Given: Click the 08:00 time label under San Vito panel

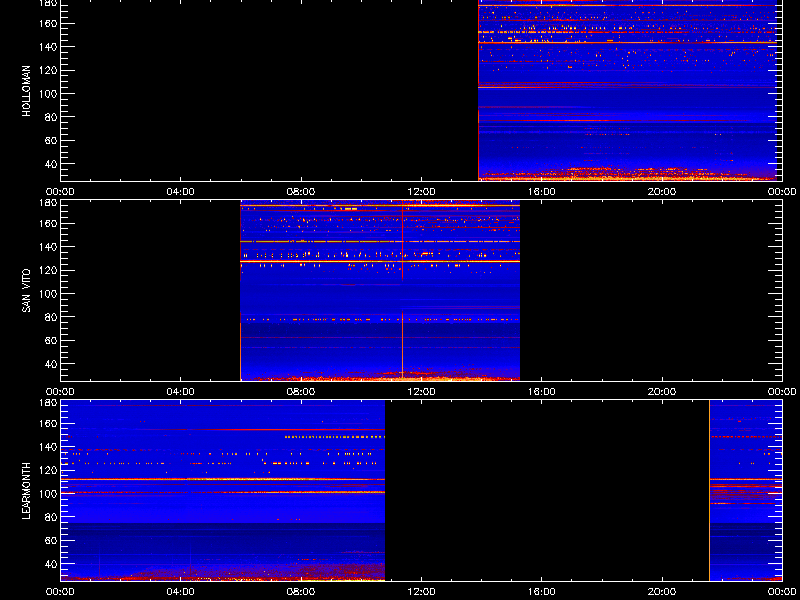Looking at the screenshot, I should (x=301, y=392).
